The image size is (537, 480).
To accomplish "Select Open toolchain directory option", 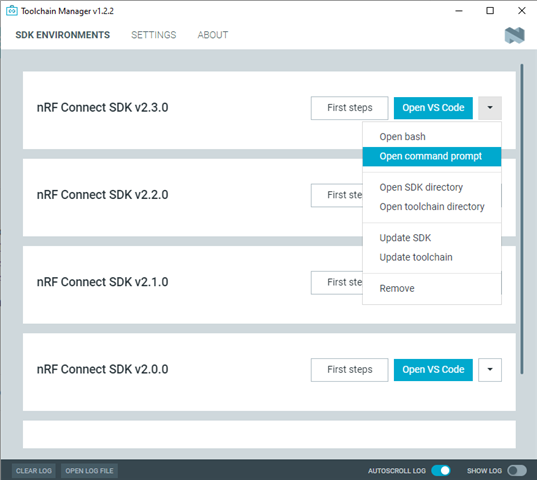I will tap(432, 207).
